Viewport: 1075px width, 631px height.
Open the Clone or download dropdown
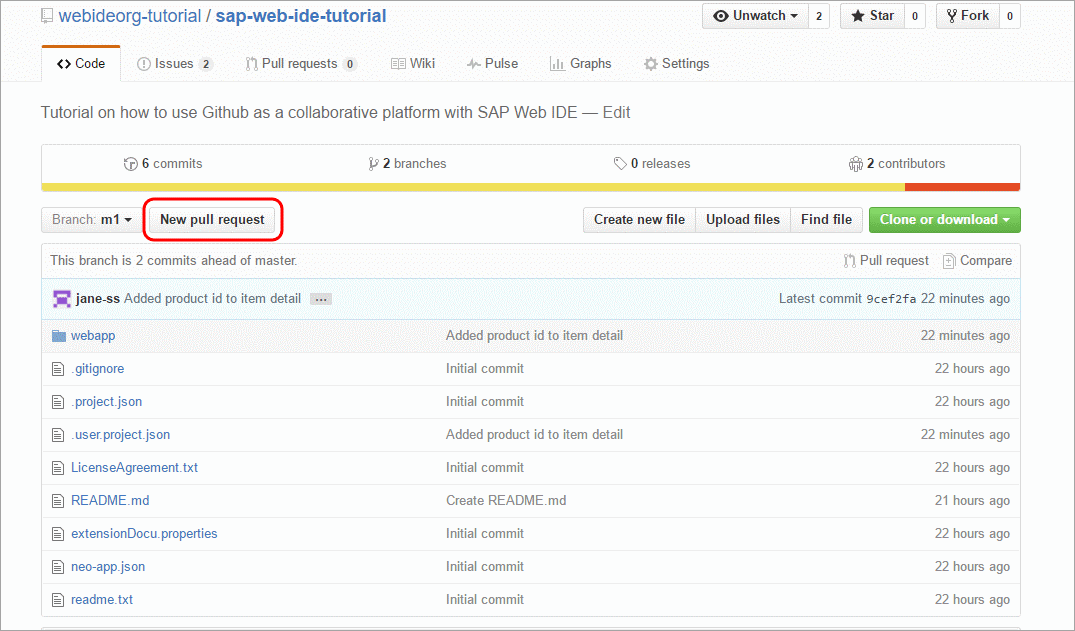click(x=945, y=219)
